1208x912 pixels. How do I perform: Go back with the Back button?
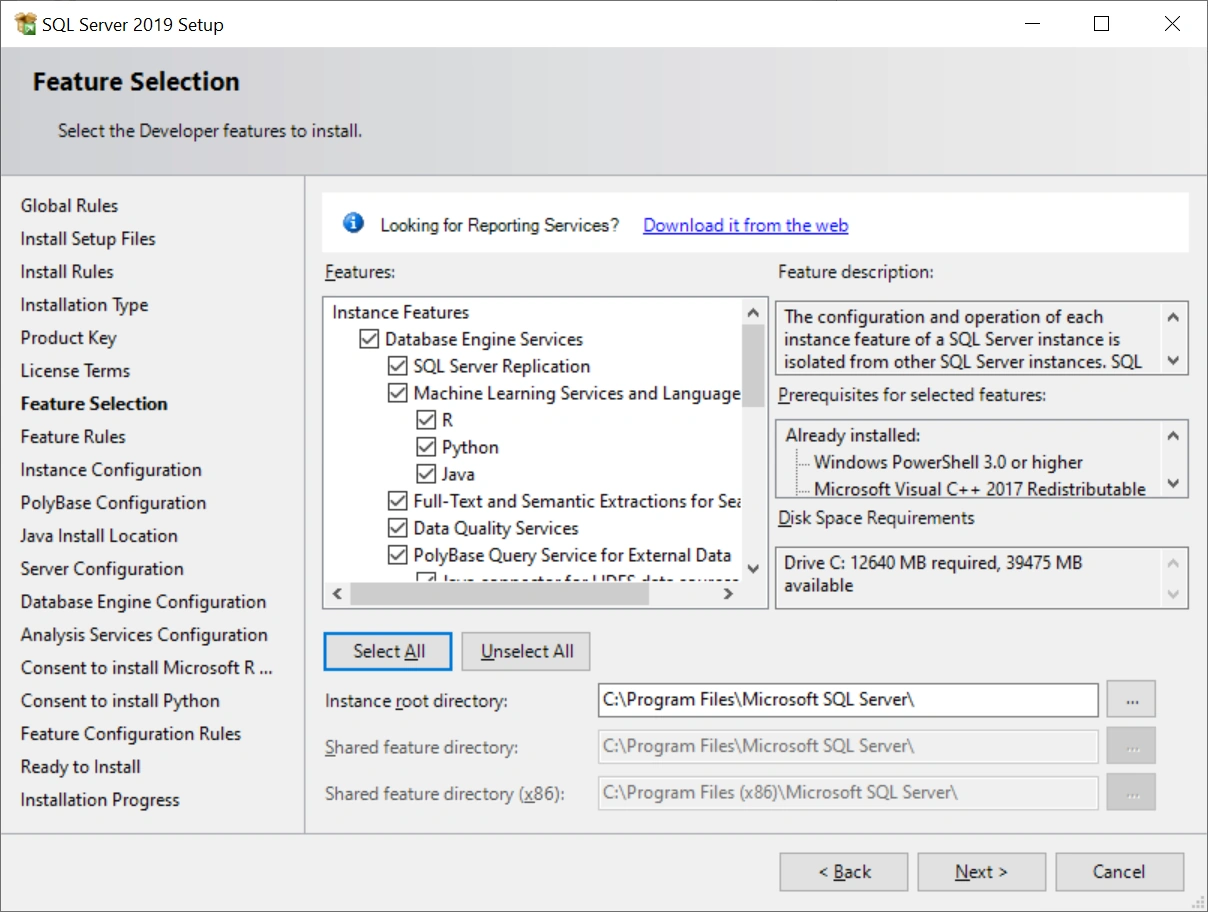(844, 872)
